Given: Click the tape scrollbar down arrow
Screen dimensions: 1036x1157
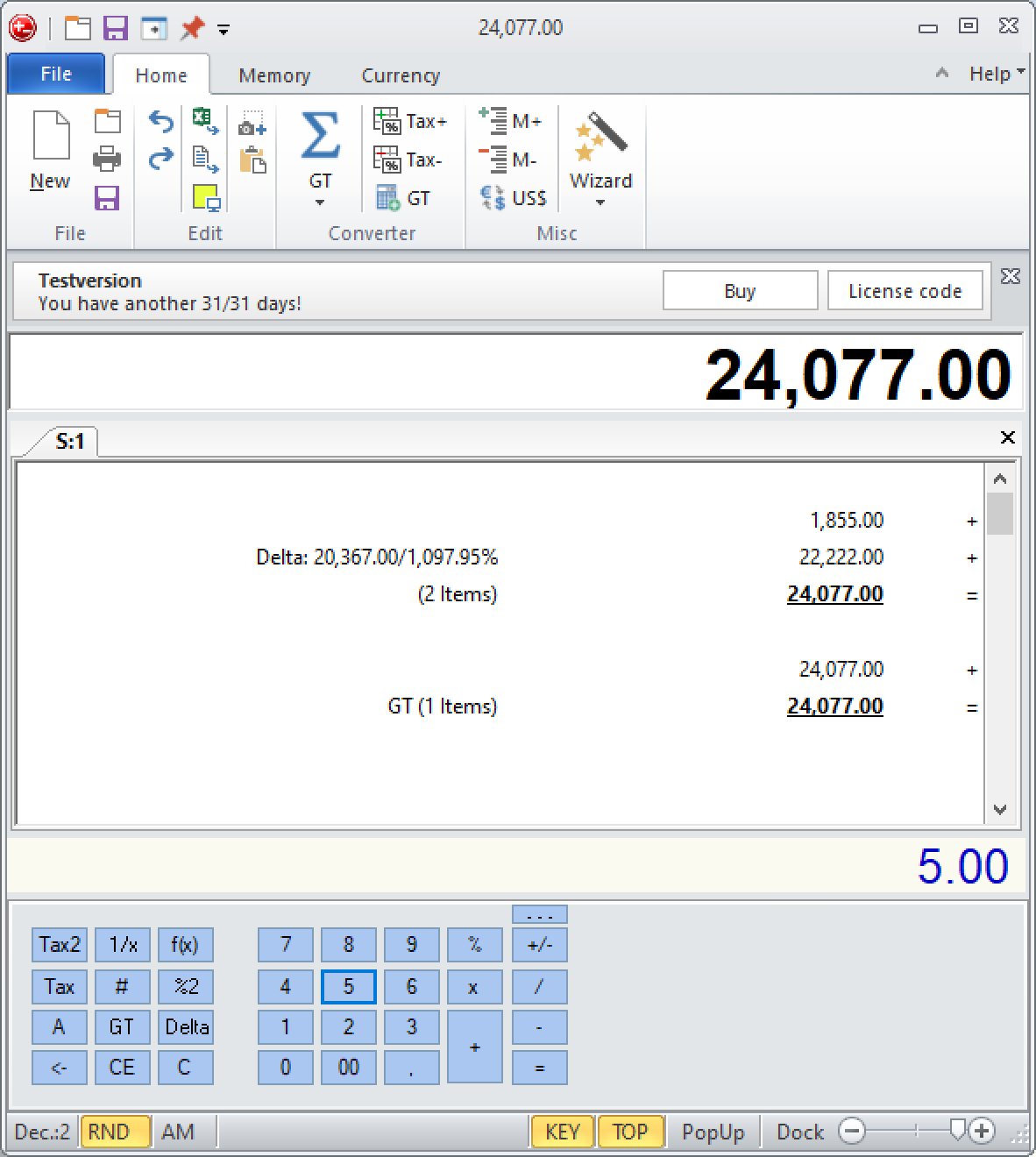Looking at the screenshot, I should [1000, 810].
